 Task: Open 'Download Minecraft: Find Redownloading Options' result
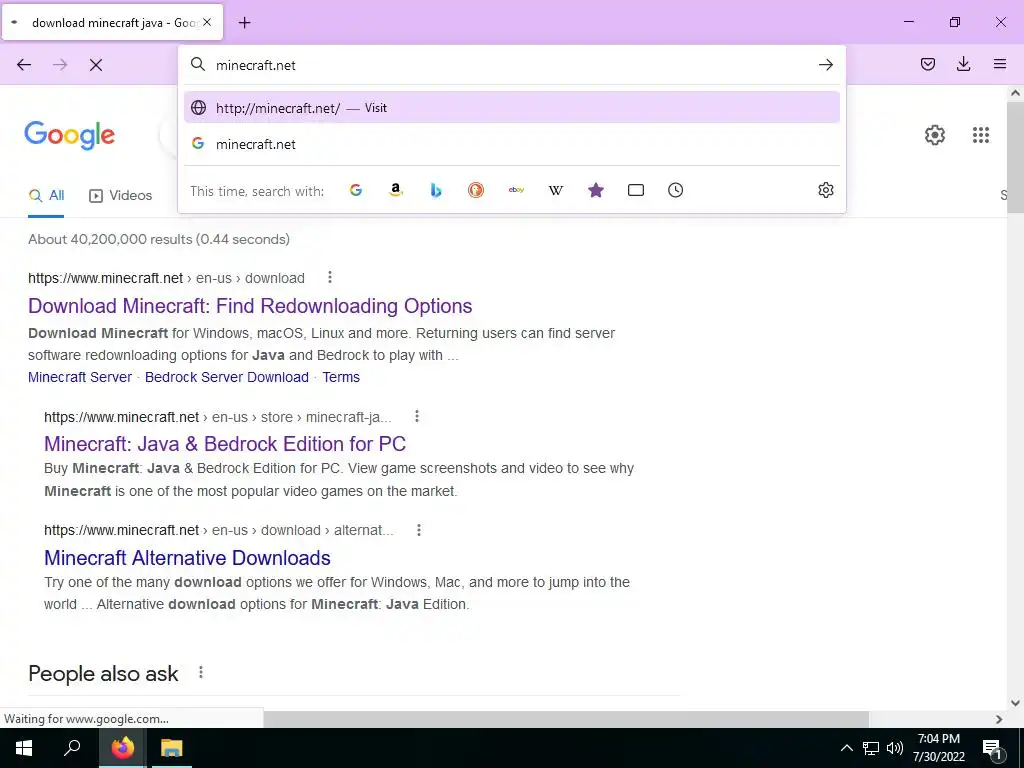tap(250, 306)
